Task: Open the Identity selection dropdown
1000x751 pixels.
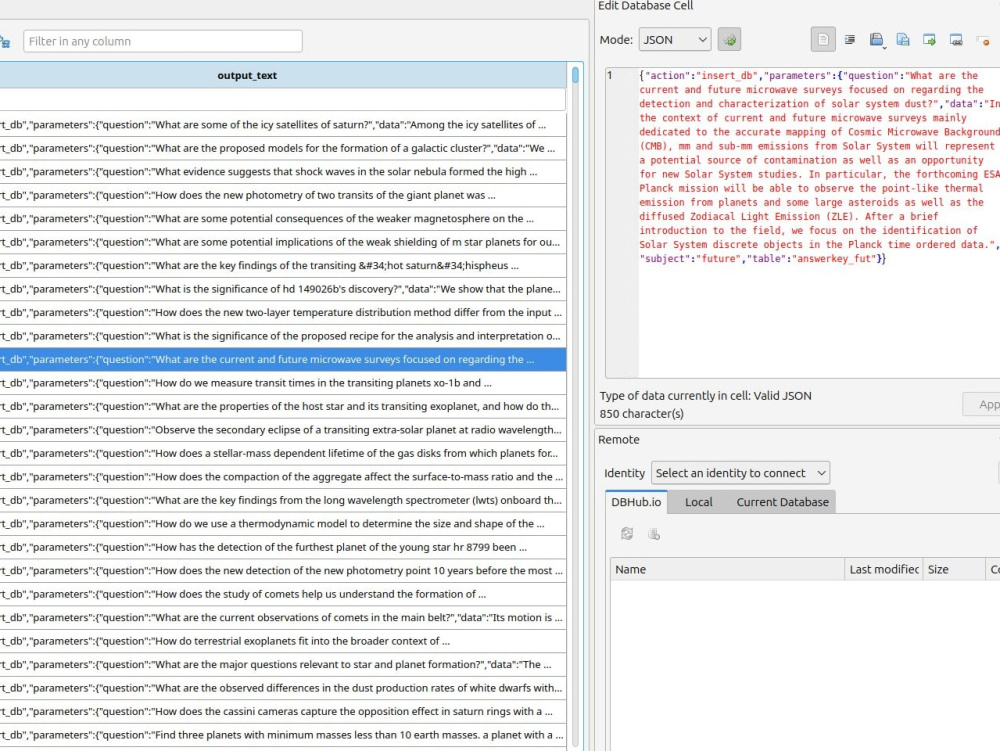Action: [x=740, y=473]
